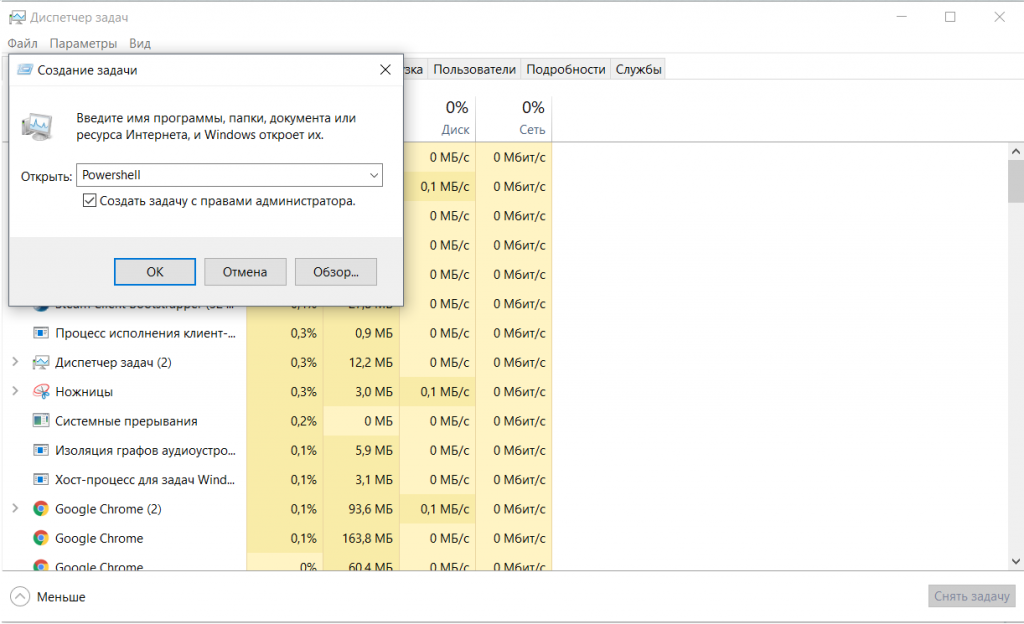Image resolution: width=1024 pixels, height=624 pixels.
Task: Open the Параметры menu
Action: click(83, 44)
